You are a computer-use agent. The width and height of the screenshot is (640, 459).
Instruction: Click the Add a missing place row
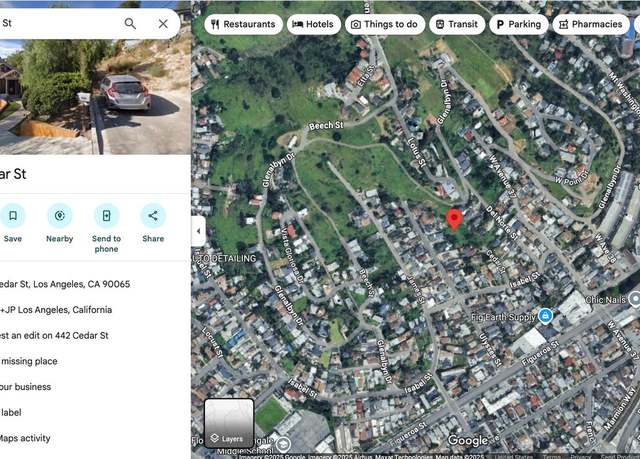pyautogui.click(x=95, y=361)
